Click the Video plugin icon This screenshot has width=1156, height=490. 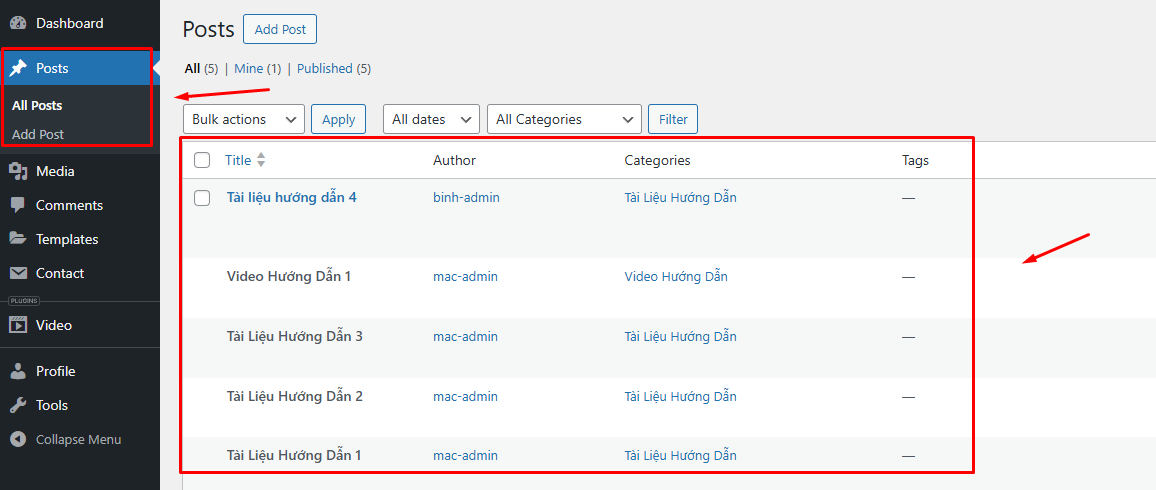(18, 325)
